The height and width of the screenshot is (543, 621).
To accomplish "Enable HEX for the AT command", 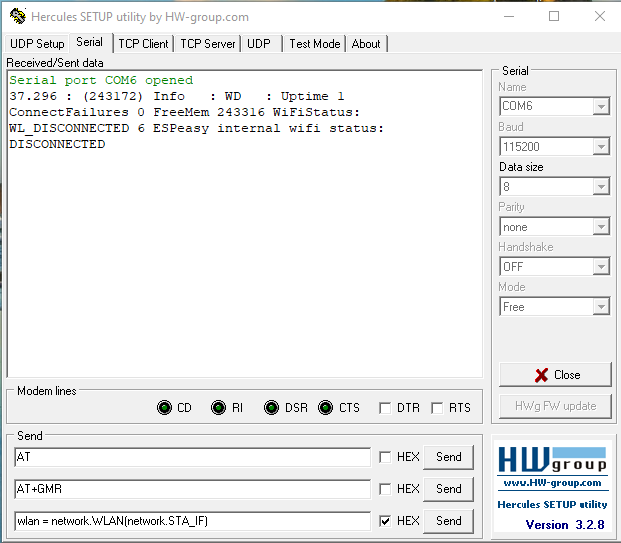I will pos(385,457).
